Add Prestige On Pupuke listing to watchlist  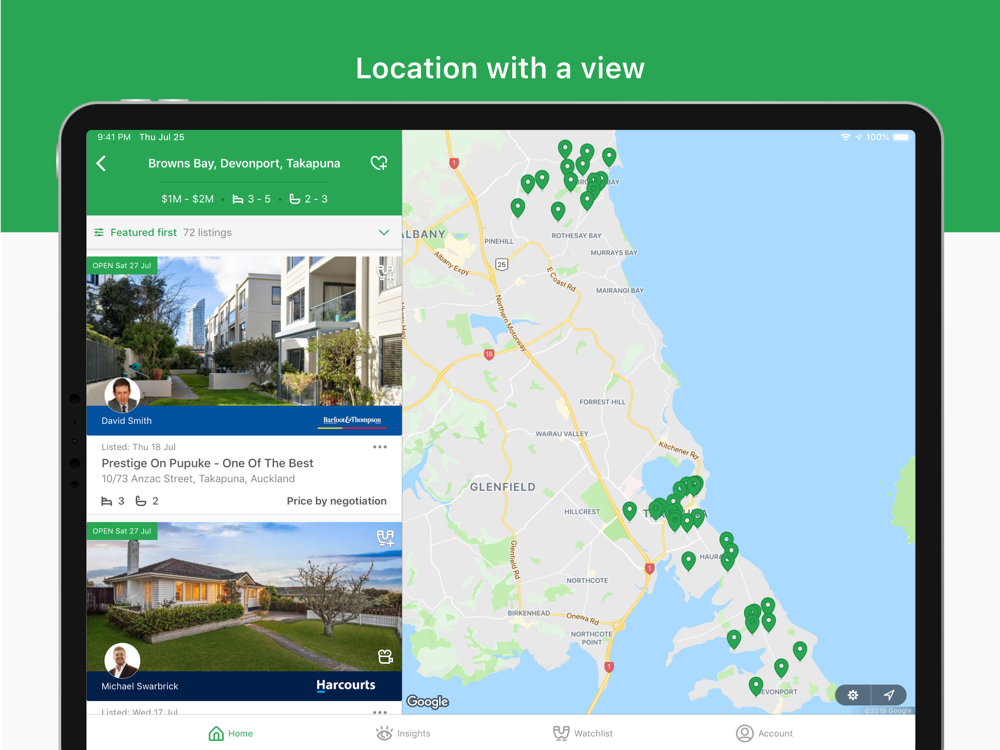385,272
